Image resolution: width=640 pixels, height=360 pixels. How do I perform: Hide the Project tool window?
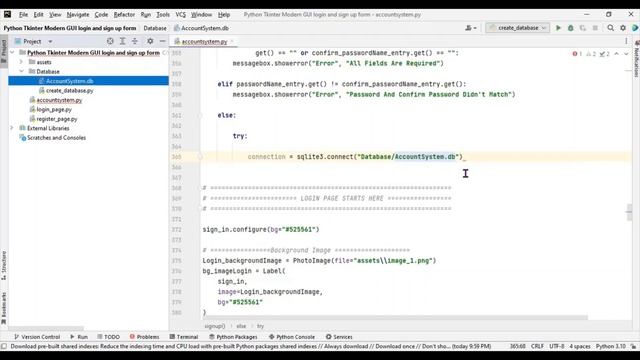point(162,41)
